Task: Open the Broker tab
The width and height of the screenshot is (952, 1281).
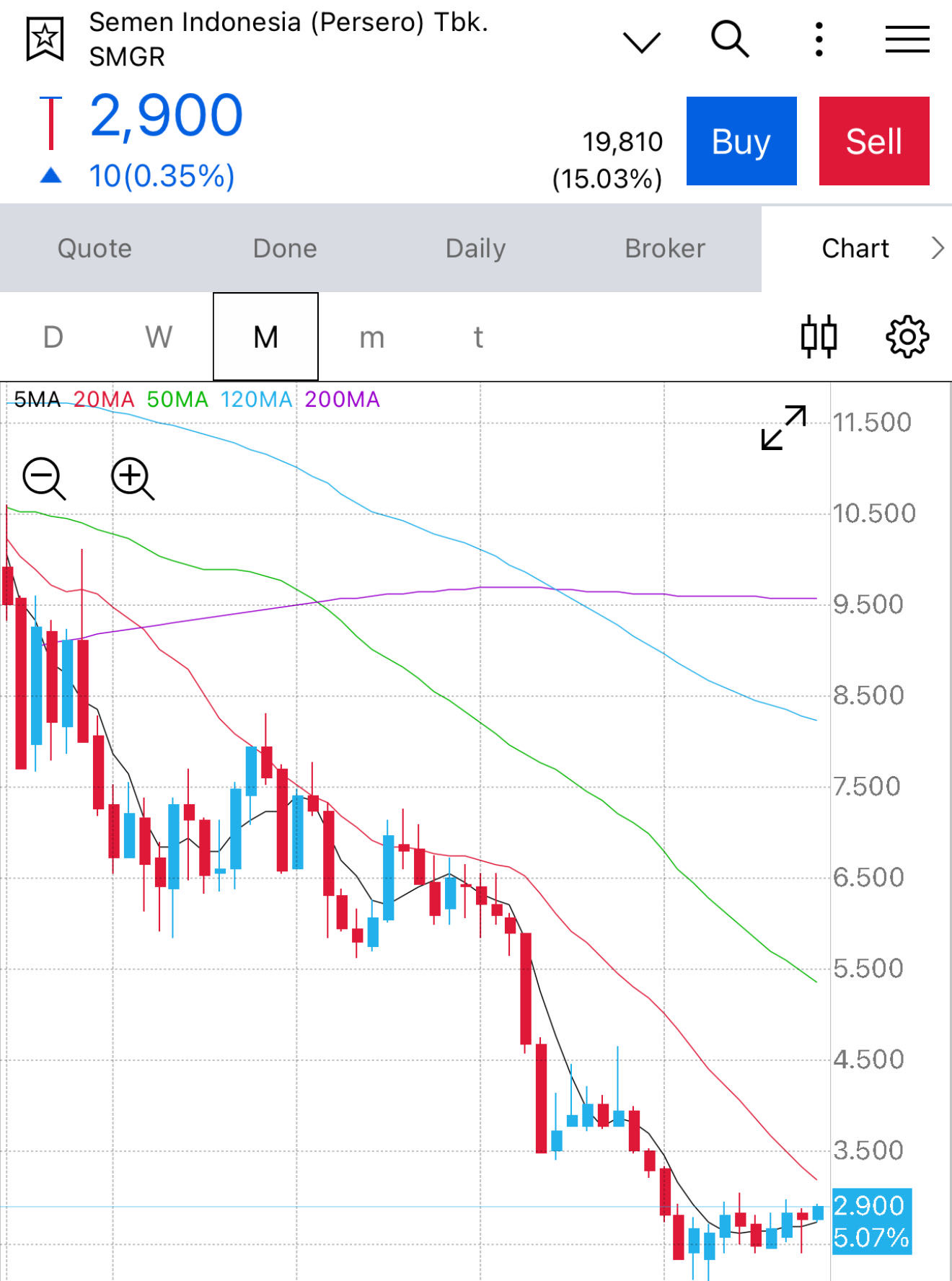Action: [664, 248]
